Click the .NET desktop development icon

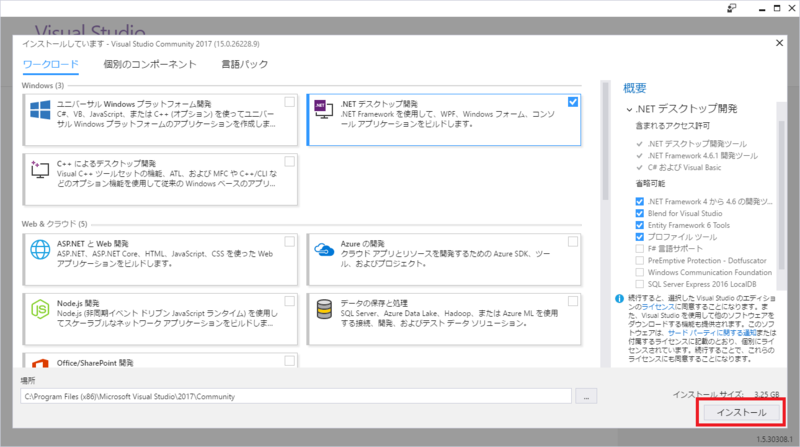(323, 109)
